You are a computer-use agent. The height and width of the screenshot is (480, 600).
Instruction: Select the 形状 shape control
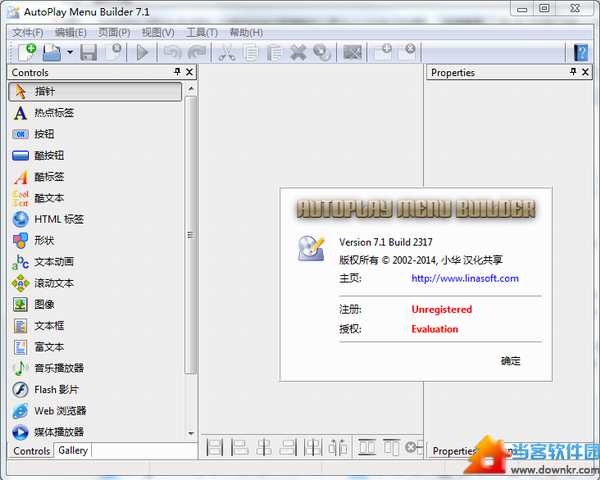click(95, 240)
